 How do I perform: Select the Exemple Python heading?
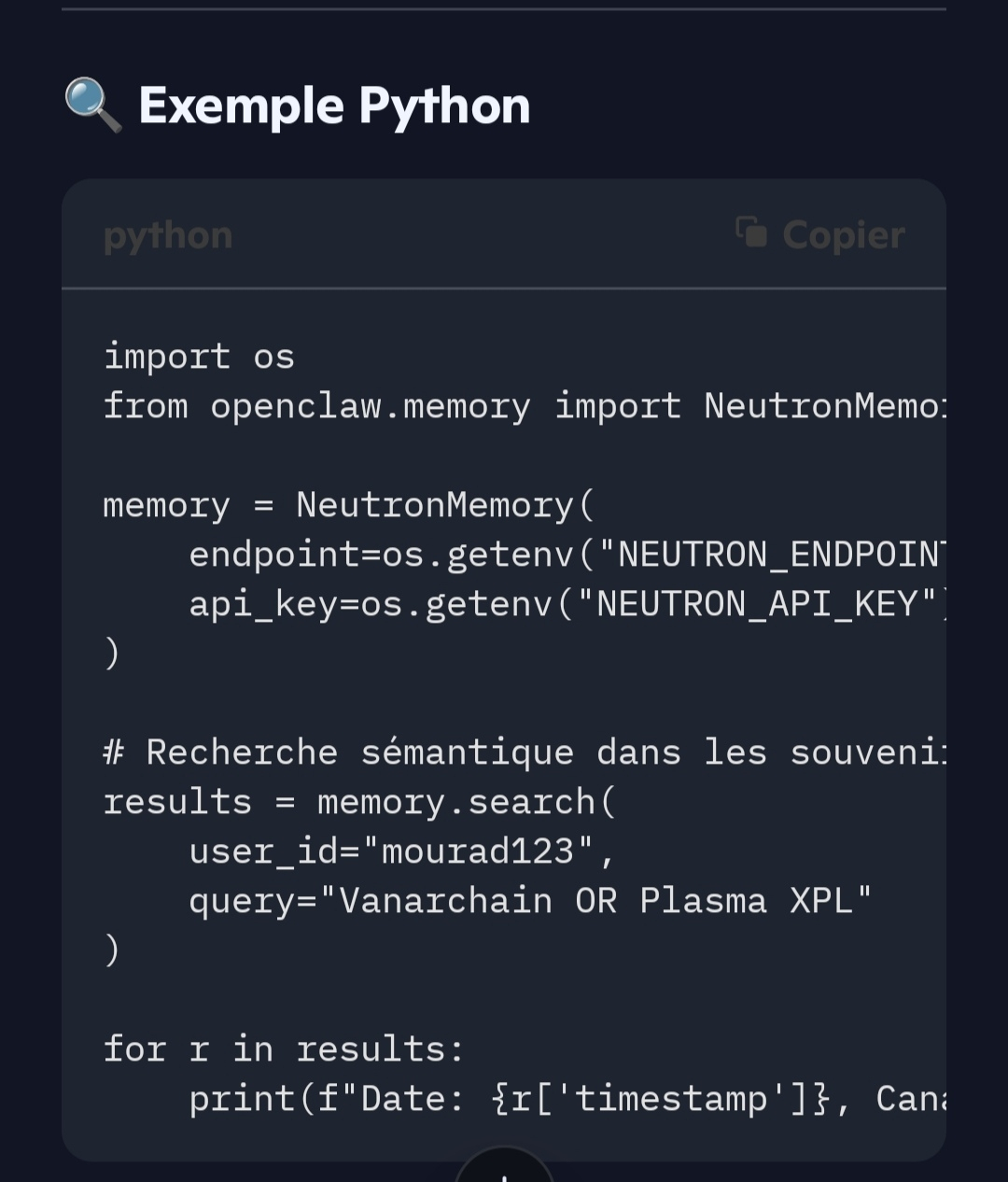click(x=334, y=106)
